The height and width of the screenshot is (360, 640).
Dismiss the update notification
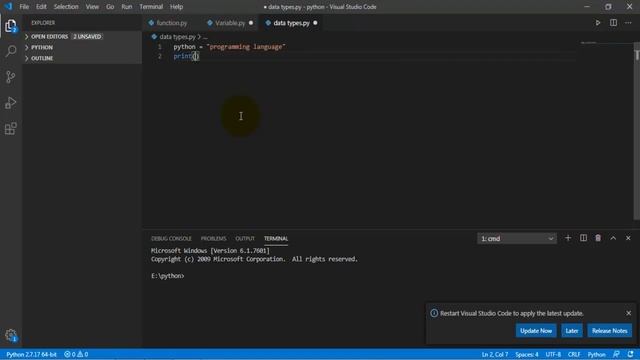pyautogui.click(x=629, y=313)
